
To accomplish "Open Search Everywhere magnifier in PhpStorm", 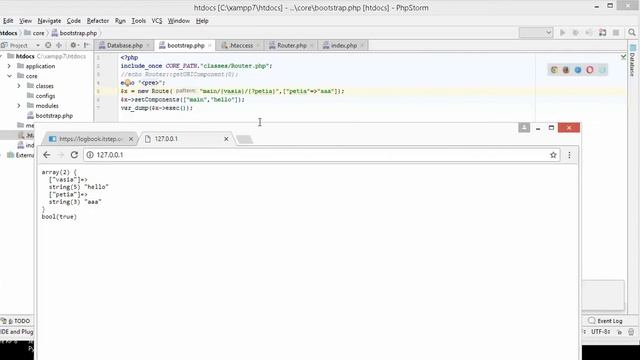I will point(632,33).
